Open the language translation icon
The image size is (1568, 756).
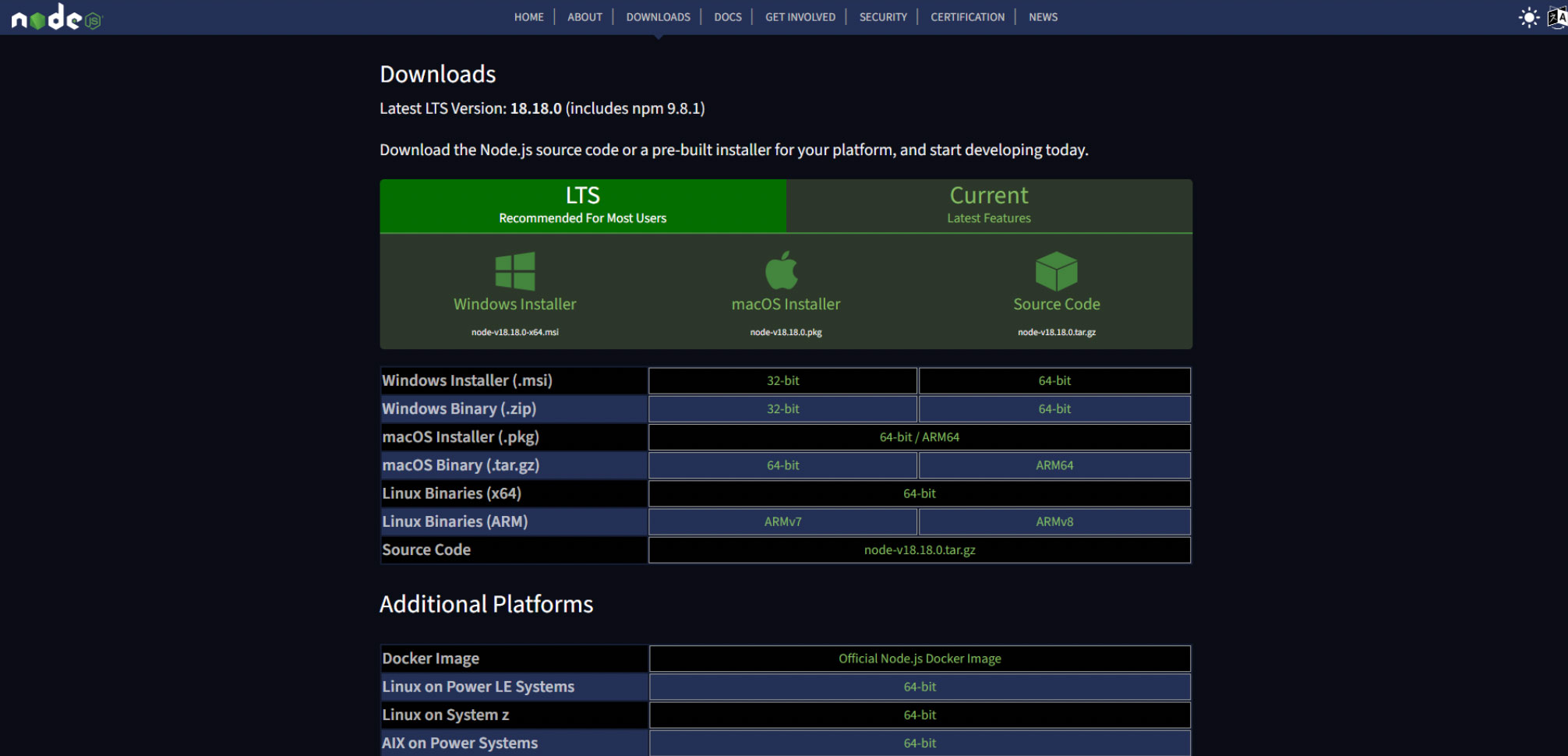click(x=1557, y=17)
